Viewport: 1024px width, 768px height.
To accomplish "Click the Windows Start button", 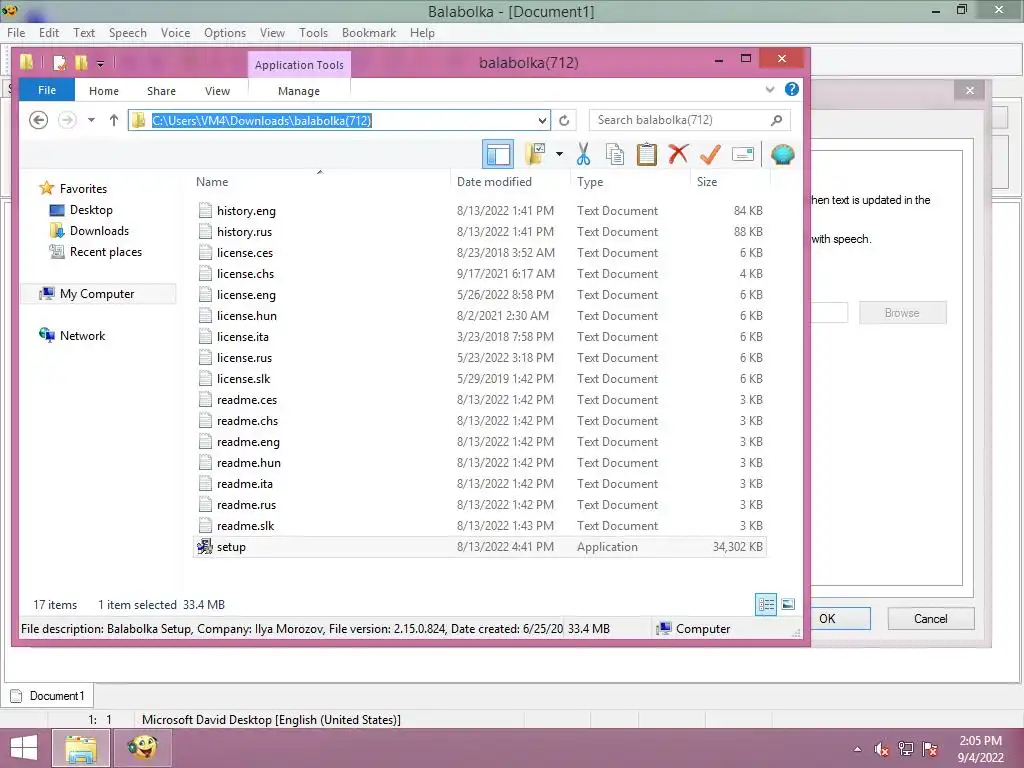I will [24, 748].
